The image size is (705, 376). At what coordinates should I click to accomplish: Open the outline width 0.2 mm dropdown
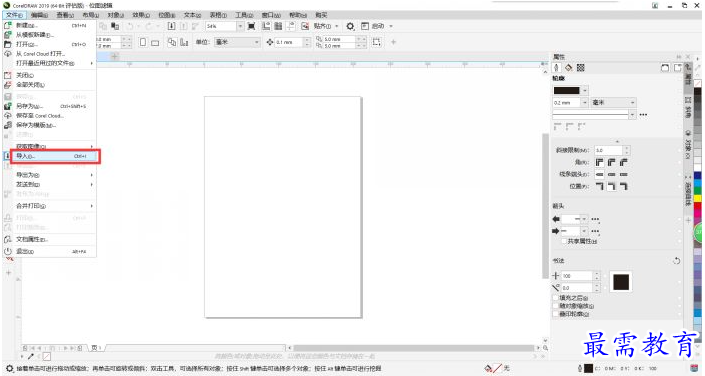[x=585, y=103]
